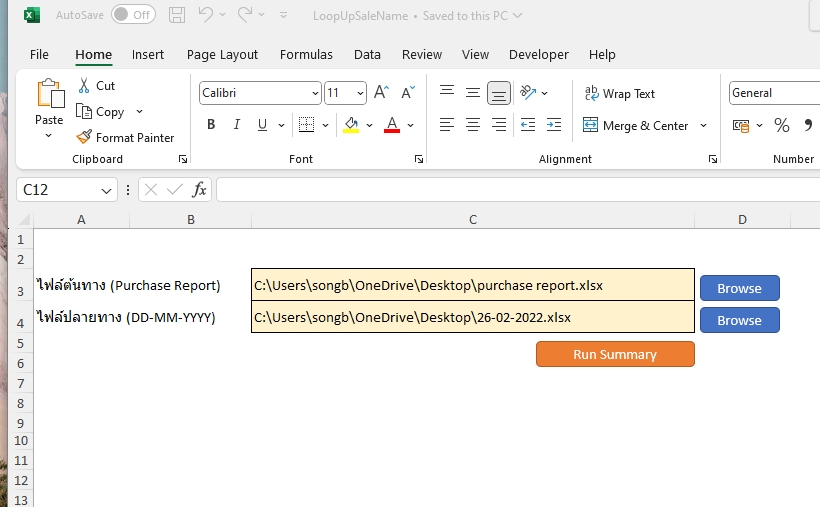Click the Name Box showing C12
This screenshot has width=820, height=507.
click(66, 189)
